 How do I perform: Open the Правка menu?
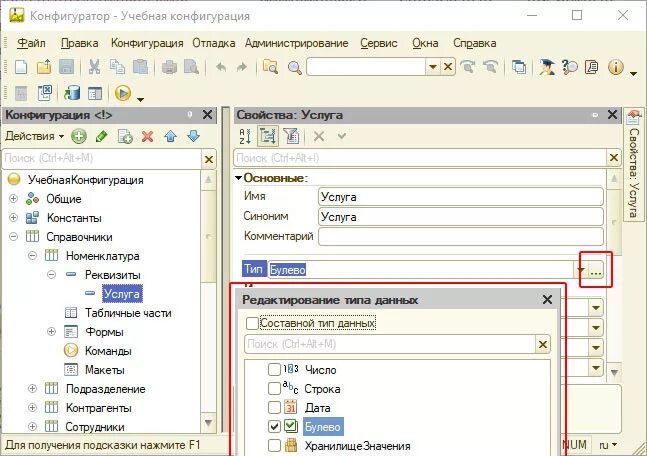[x=80, y=43]
